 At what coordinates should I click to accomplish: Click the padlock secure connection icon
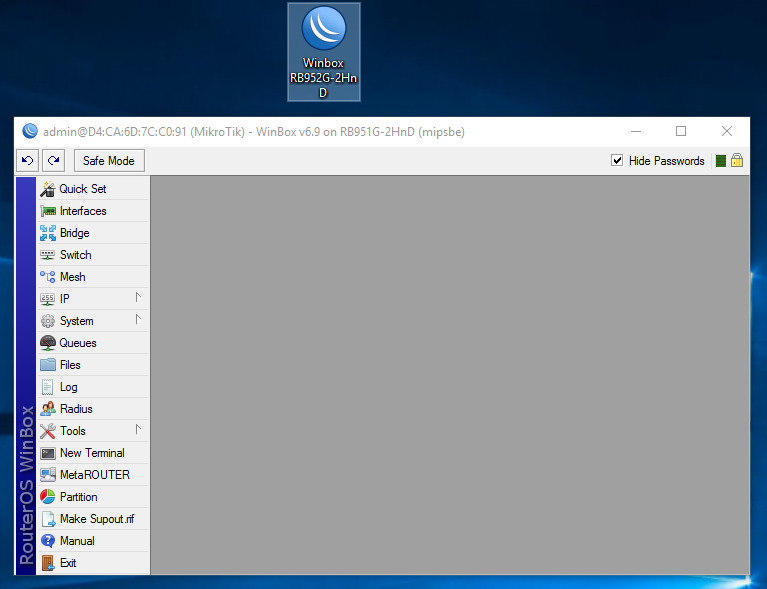tap(737, 160)
